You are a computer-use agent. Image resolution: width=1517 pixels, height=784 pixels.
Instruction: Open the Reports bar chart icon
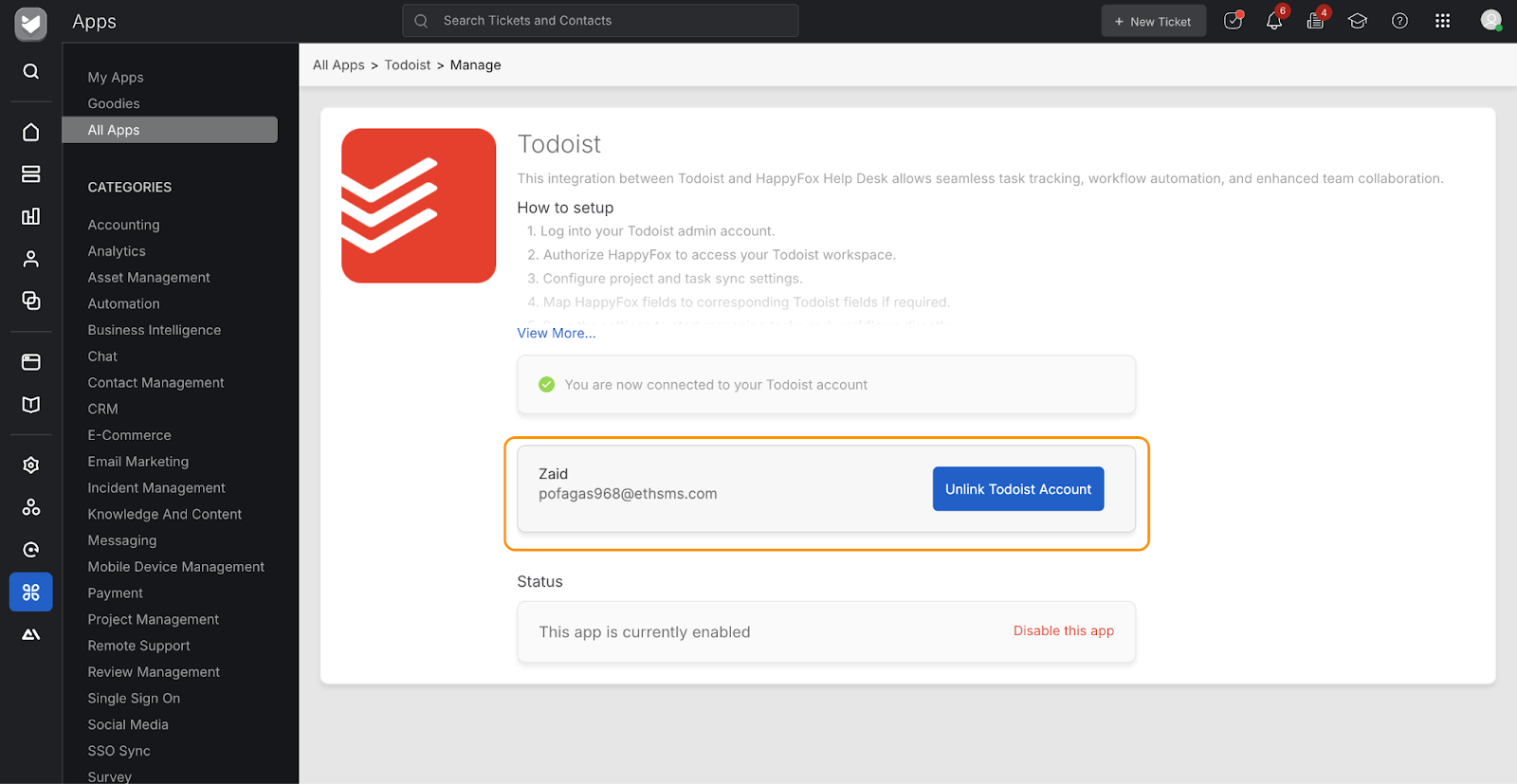point(31,216)
